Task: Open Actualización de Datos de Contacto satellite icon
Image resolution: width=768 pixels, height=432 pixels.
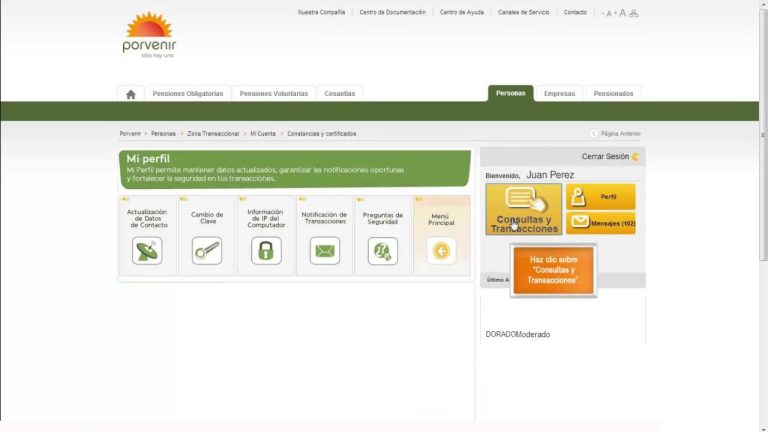Action: (147, 250)
